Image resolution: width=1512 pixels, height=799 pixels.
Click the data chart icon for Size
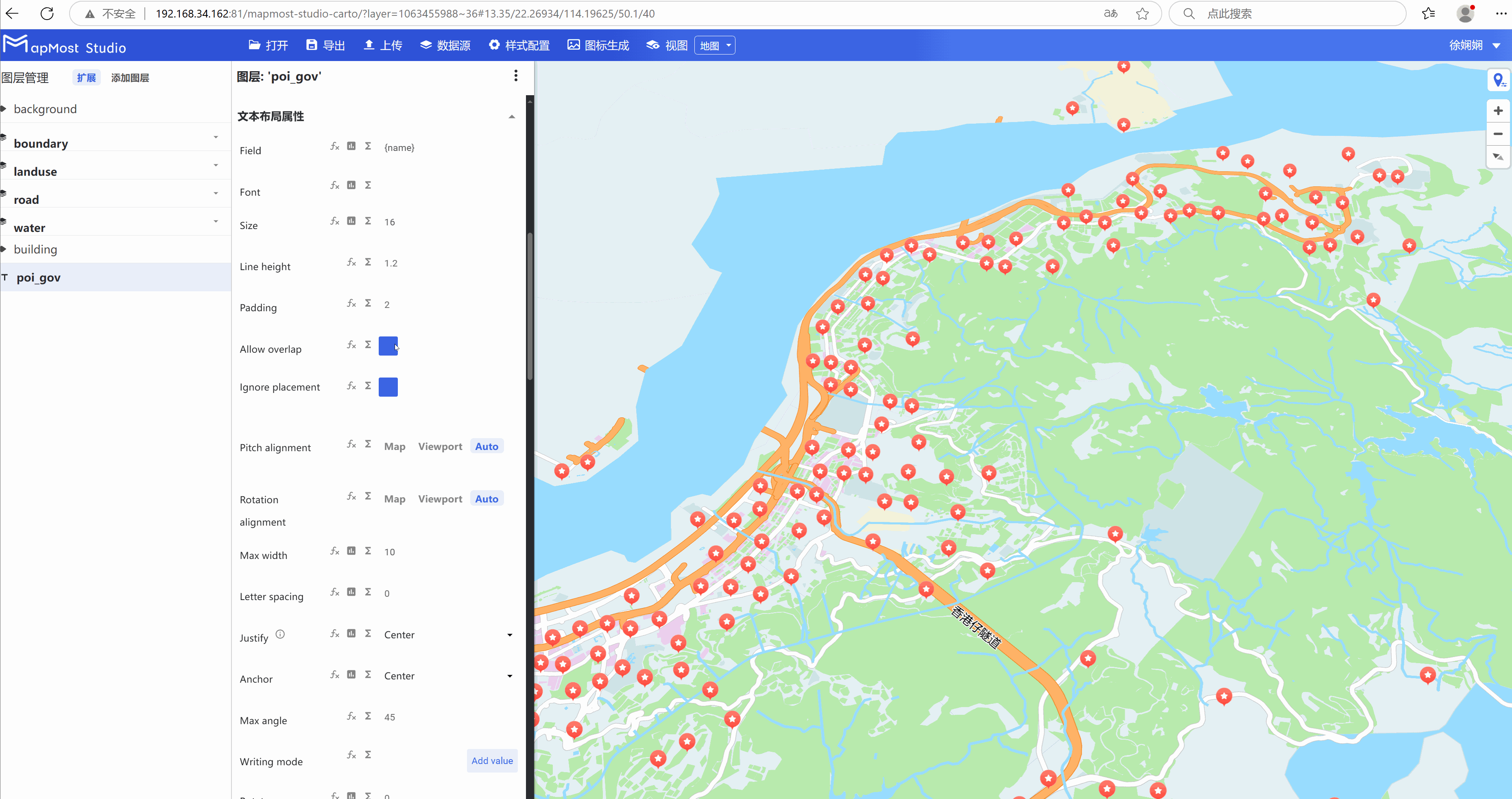tap(351, 221)
